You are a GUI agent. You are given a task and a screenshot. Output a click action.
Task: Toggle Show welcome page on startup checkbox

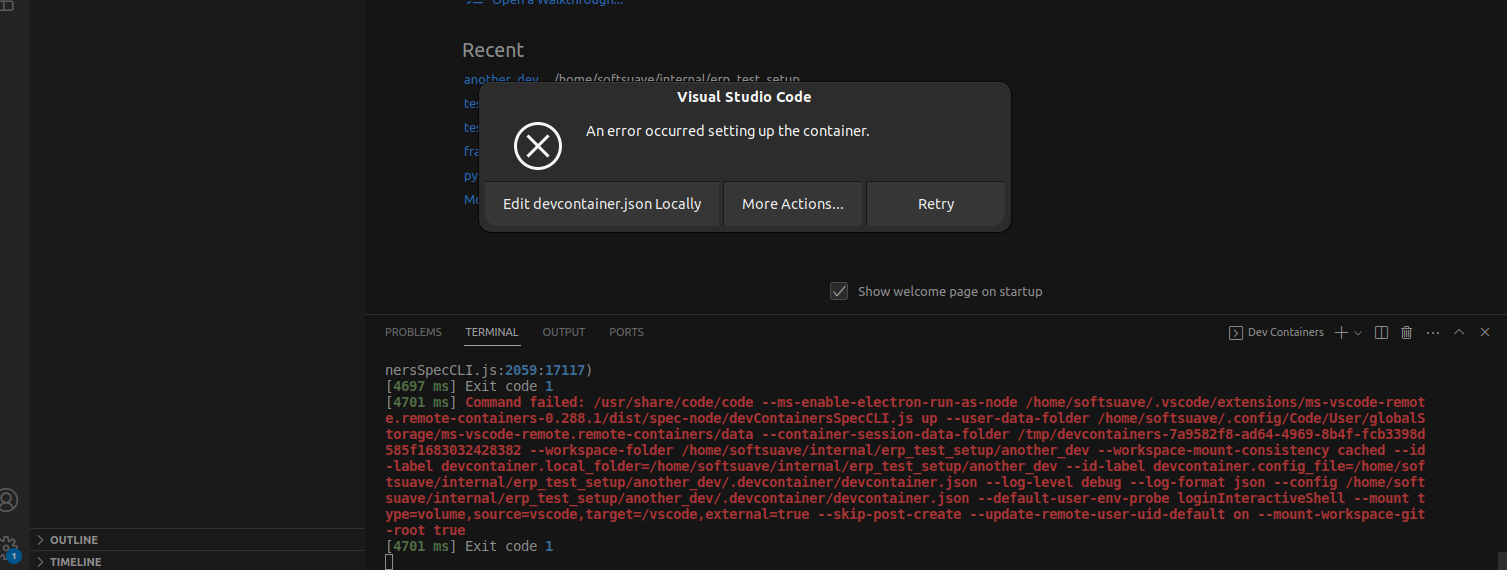coord(839,291)
